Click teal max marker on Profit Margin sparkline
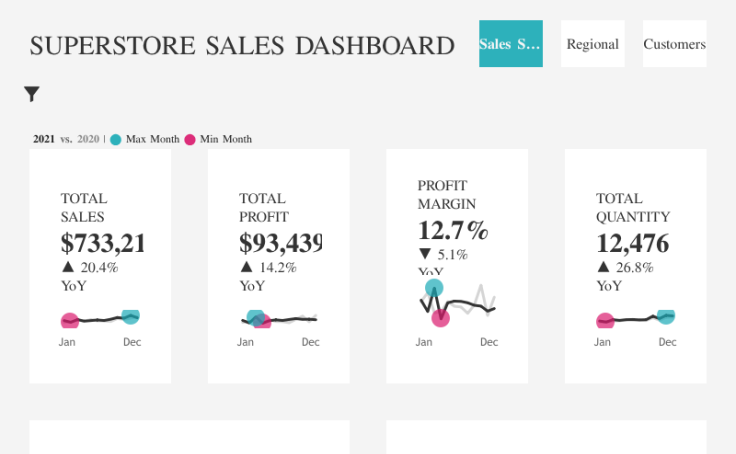 (434, 288)
